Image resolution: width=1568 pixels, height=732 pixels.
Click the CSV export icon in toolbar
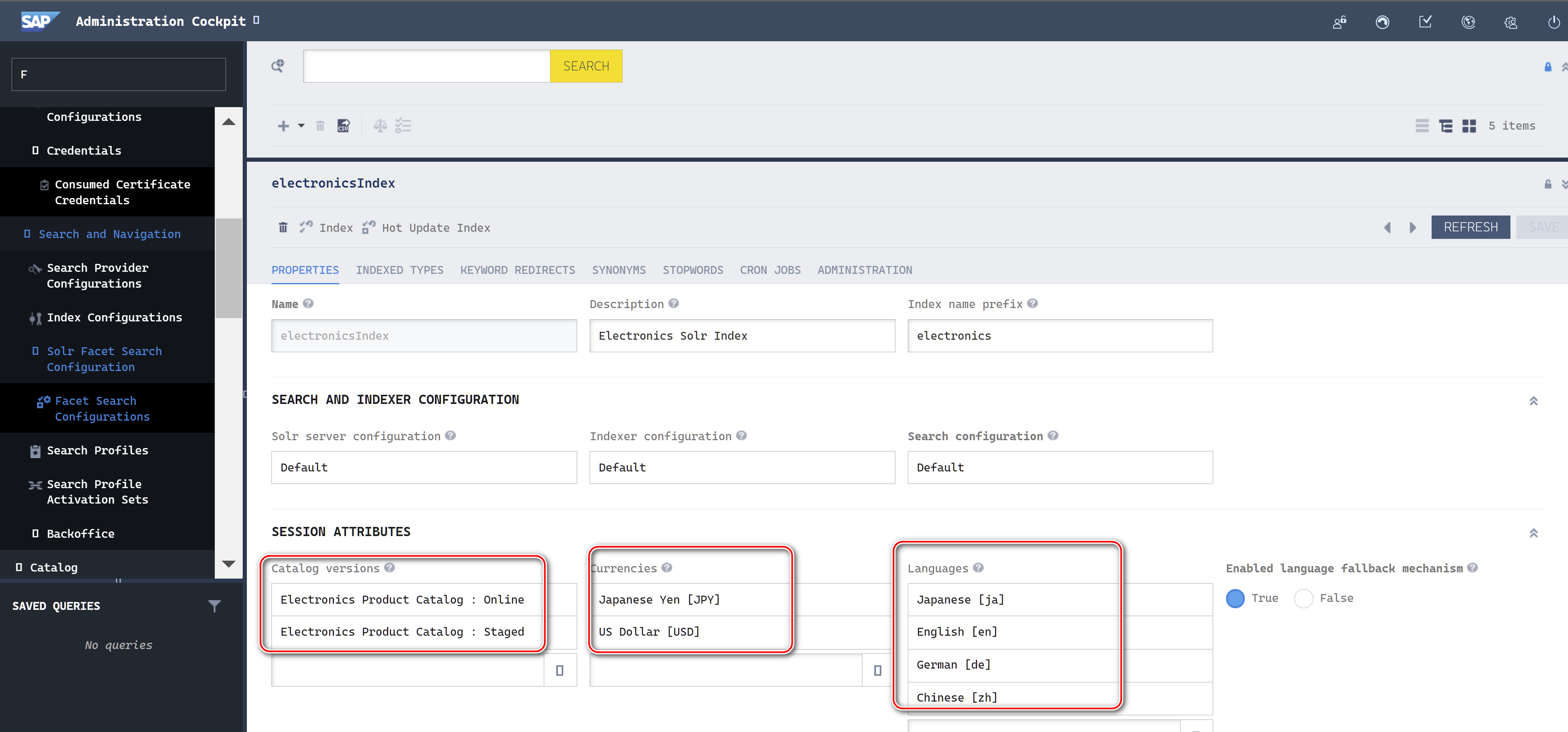[343, 126]
